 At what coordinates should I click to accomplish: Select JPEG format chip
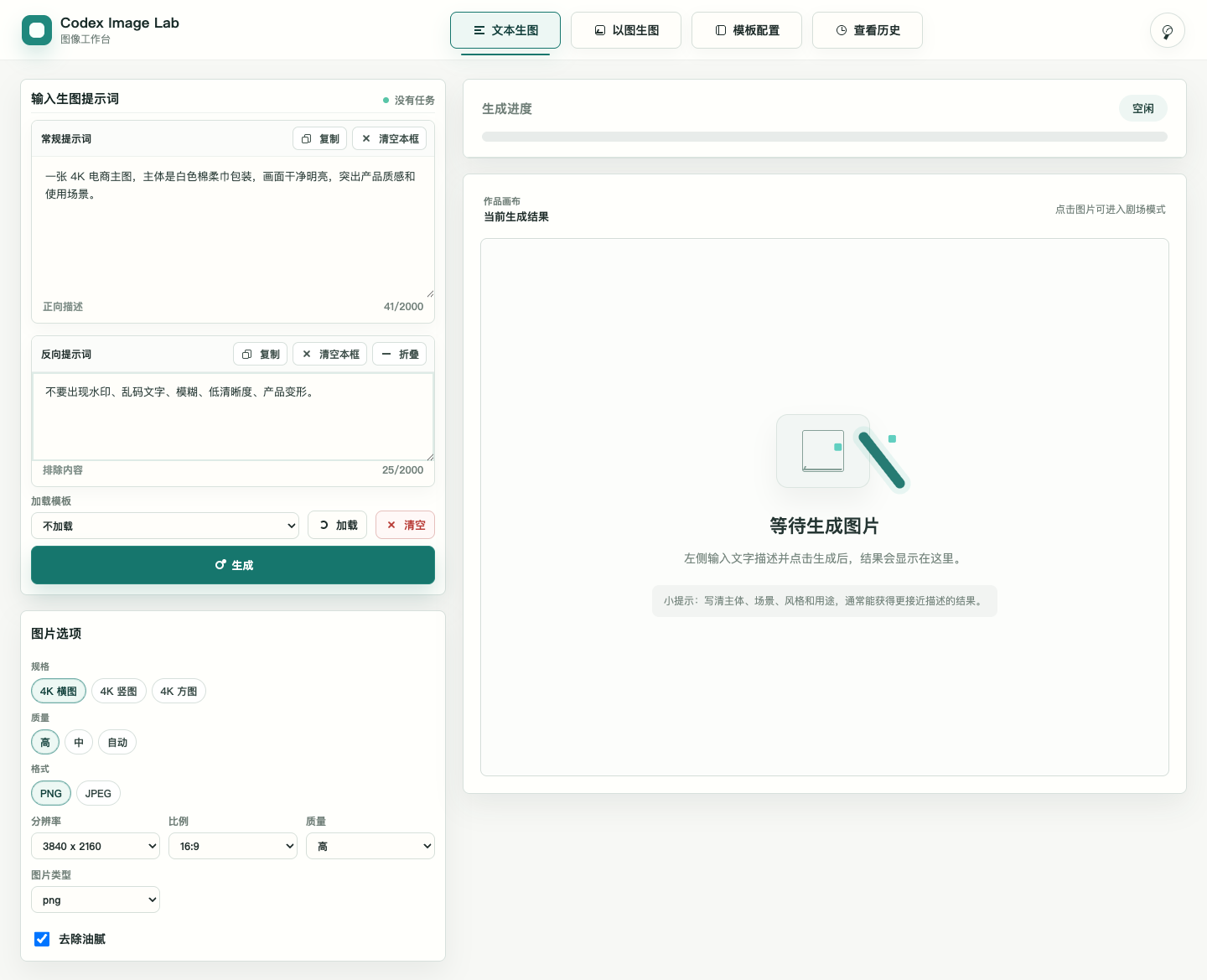(98, 794)
